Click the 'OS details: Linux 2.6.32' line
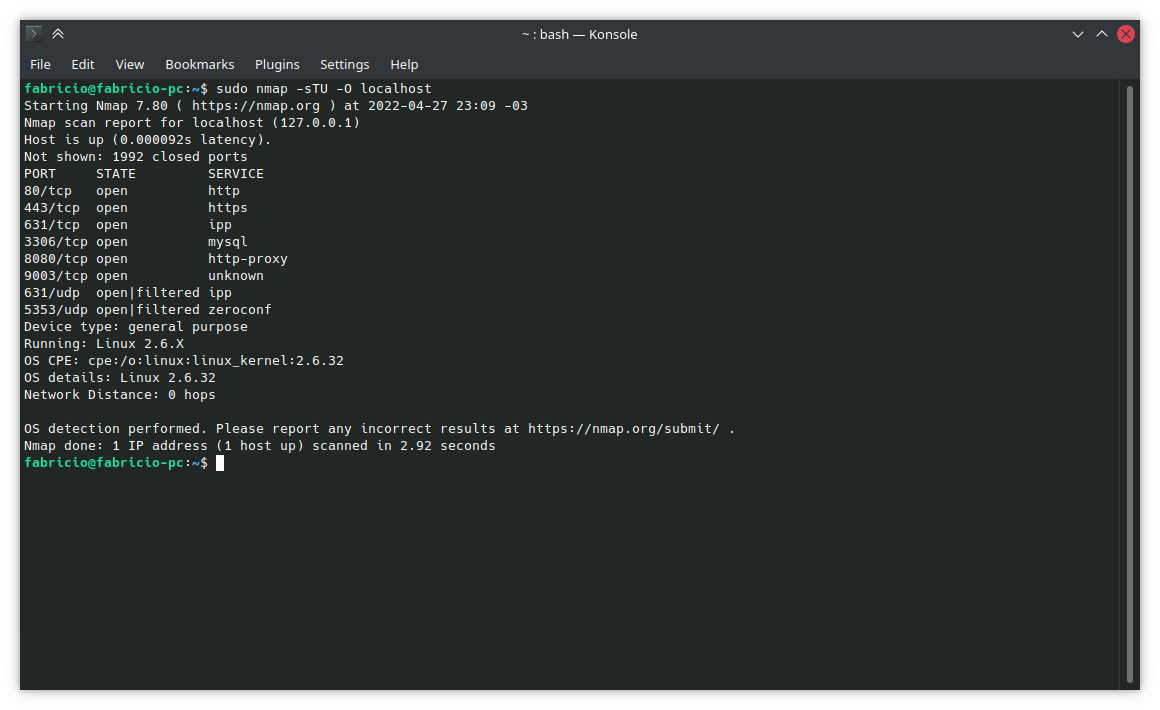The width and height of the screenshot is (1160, 710). tap(120, 378)
